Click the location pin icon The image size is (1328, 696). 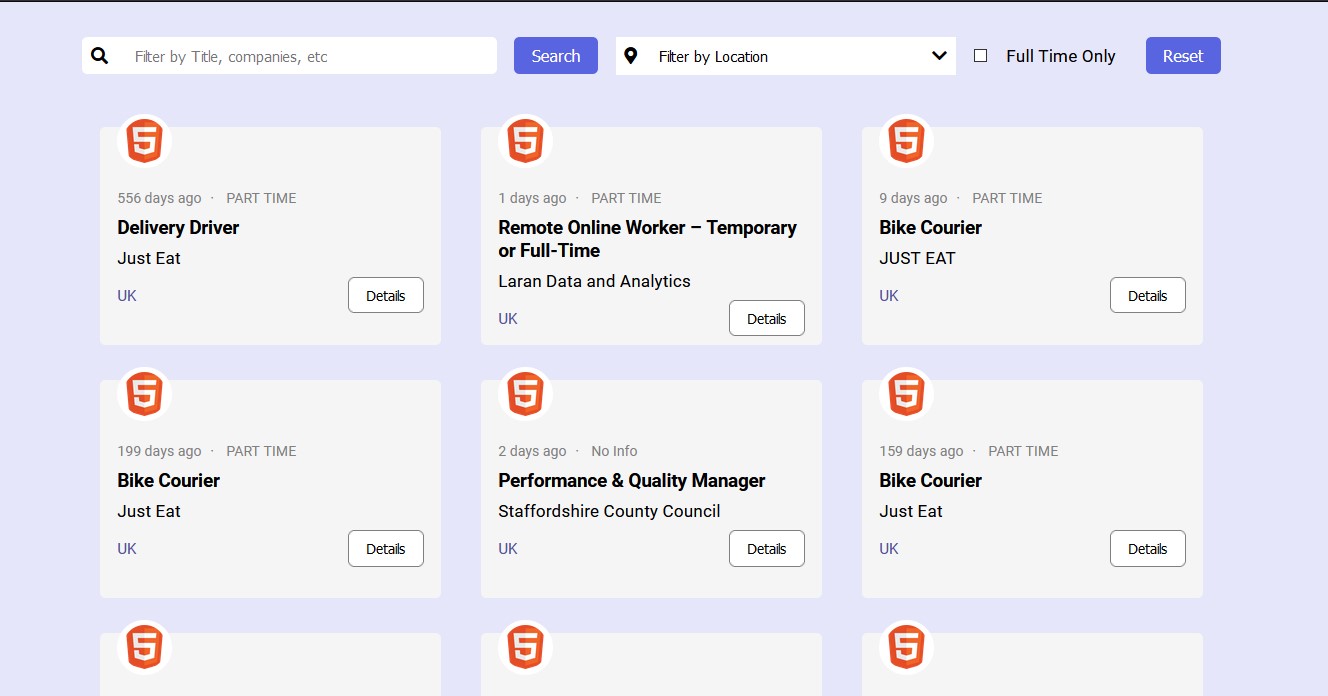630,56
